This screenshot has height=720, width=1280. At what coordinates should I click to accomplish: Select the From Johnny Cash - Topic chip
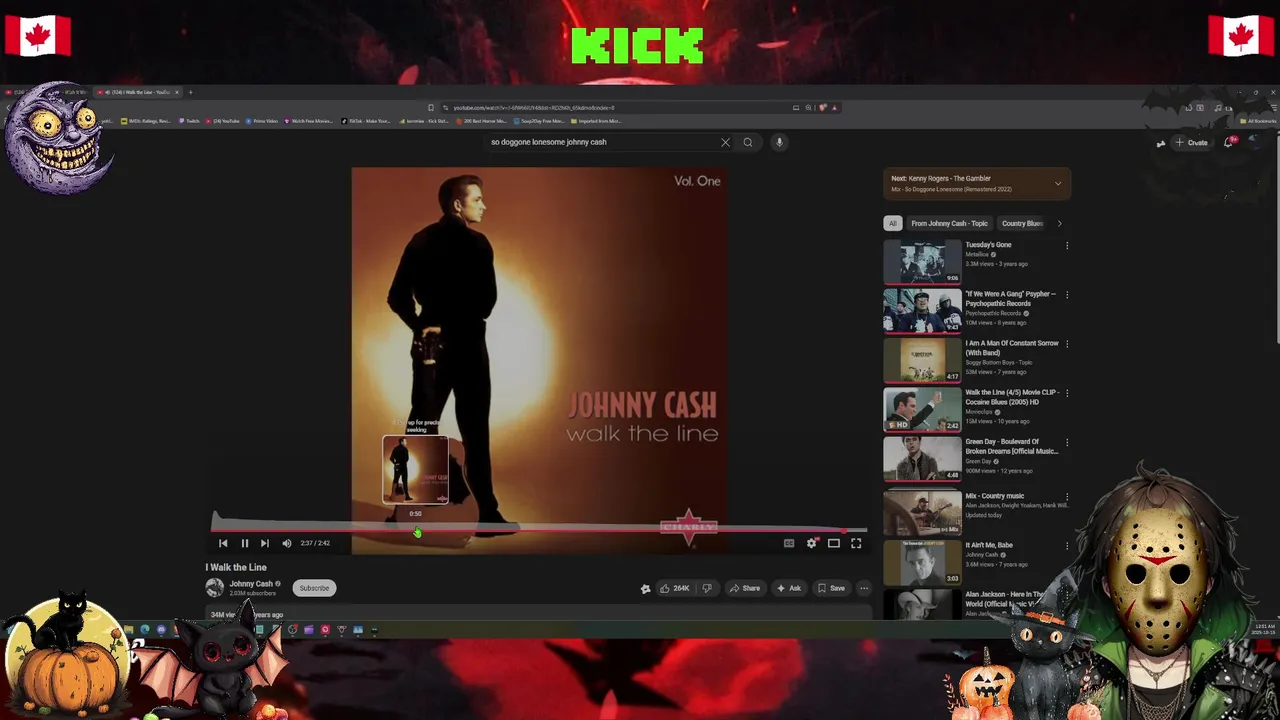click(x=949, y=223)
